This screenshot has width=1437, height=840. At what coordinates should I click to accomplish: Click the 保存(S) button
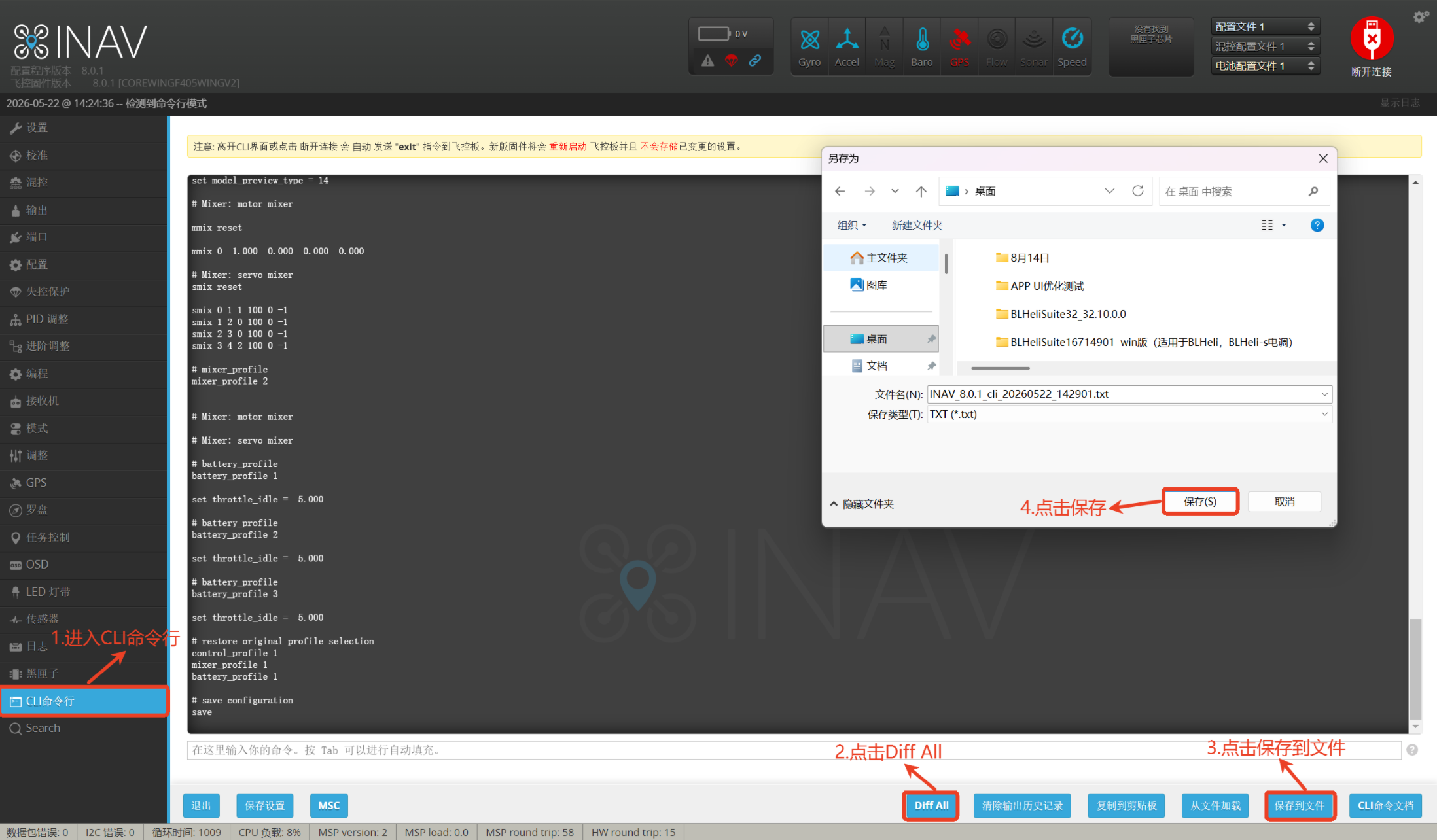(x=1200, y=502)
